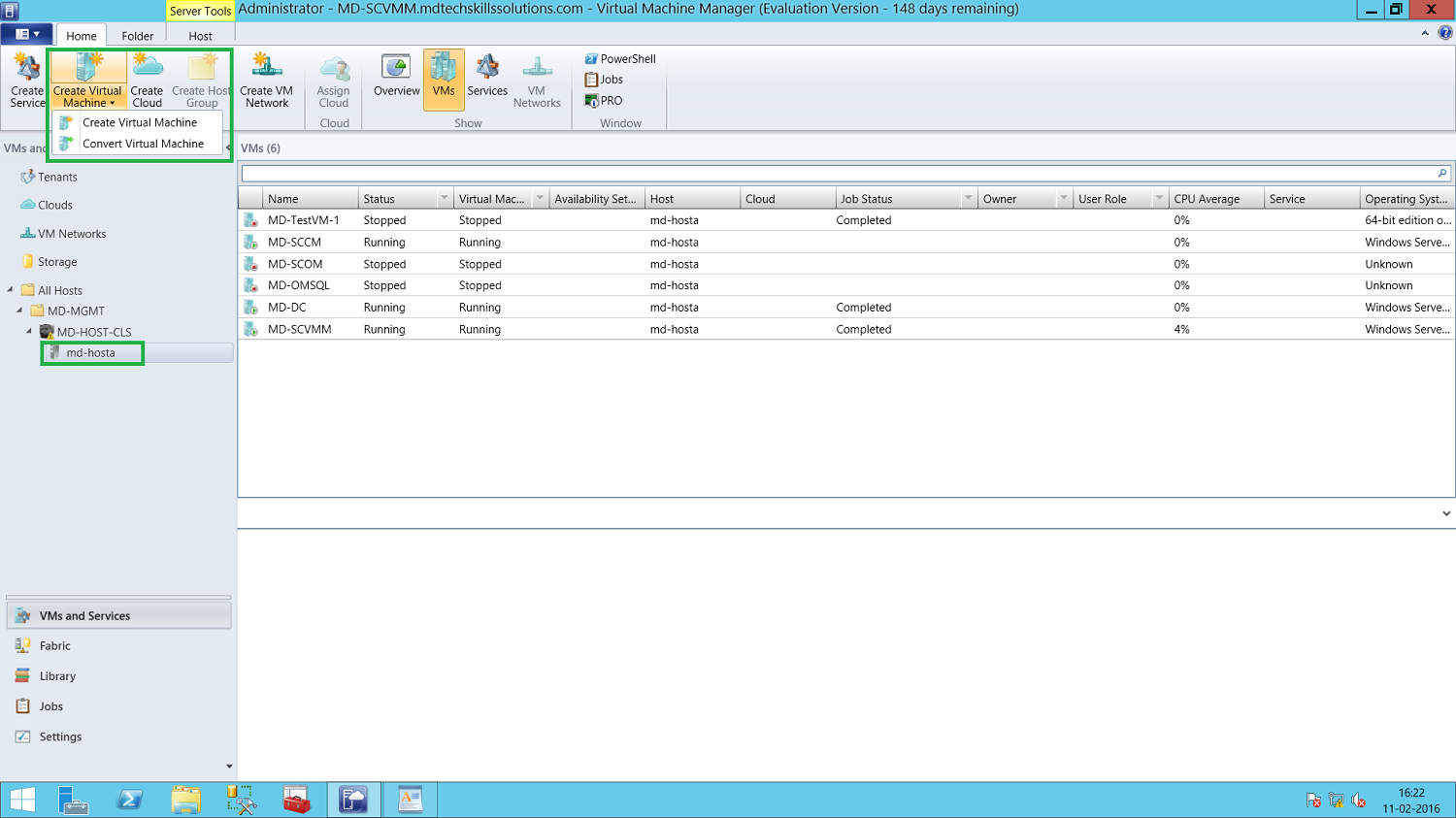Open the Status column filter dropdown
Image resolution: width=1456 pixels, height=818 pixels.
tap(445, 198)
